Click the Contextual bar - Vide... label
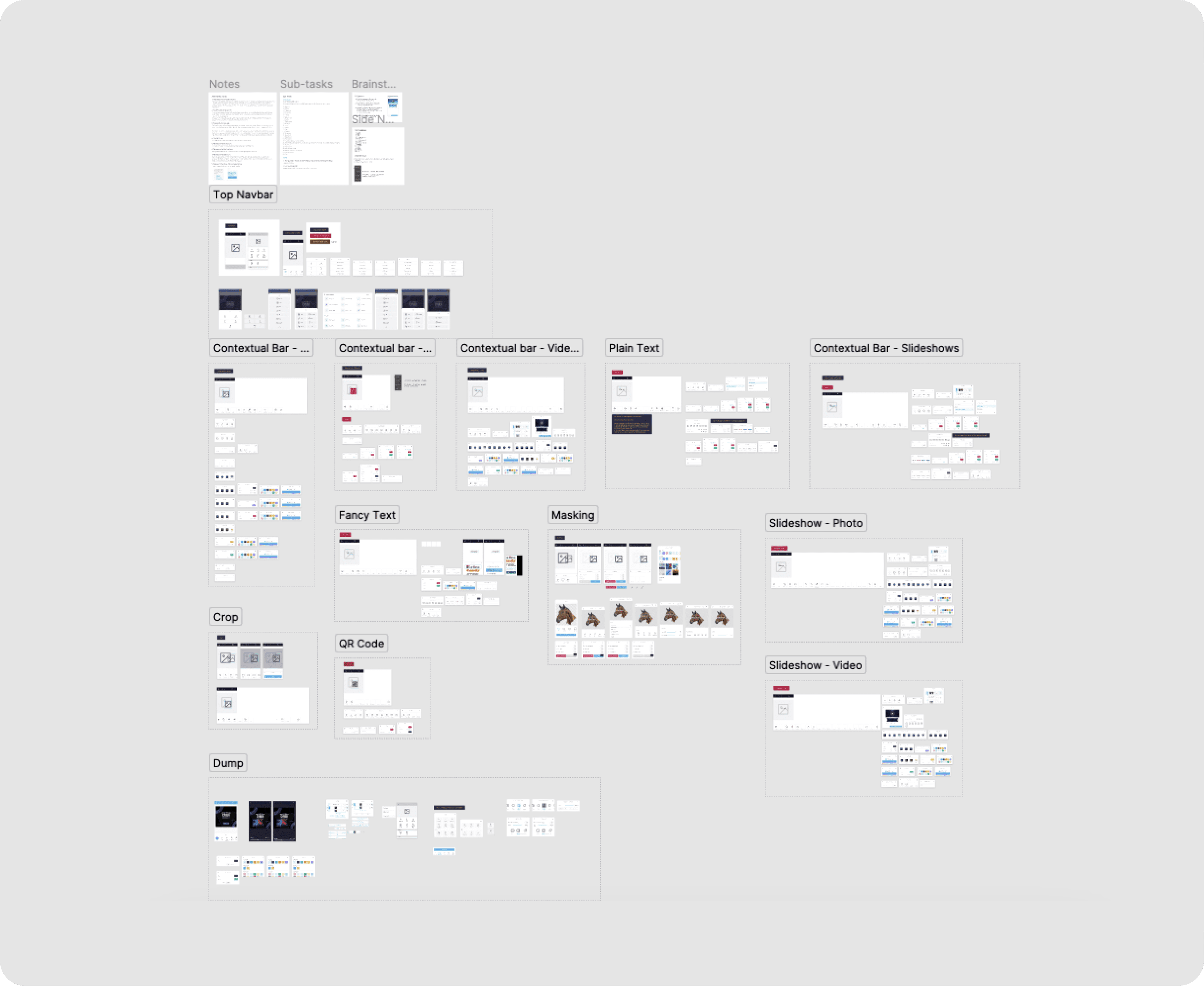 (x=519, y=348)
